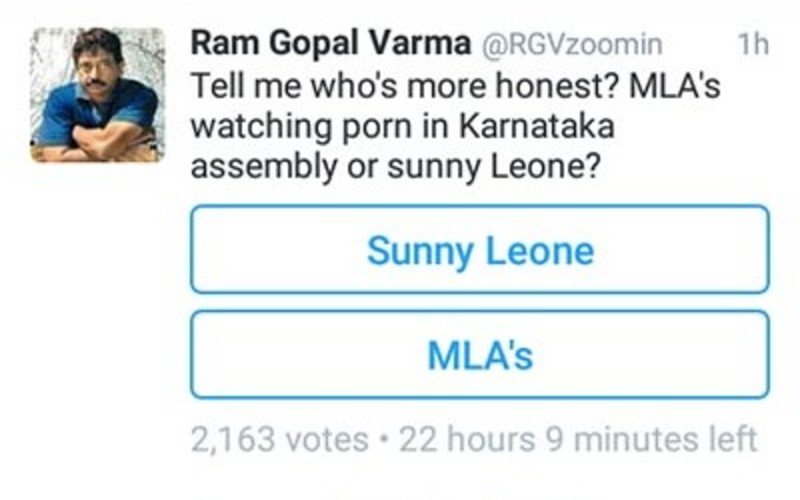Click the 2,163 votes count
Image resolution: width=800 pixels, height=500 pixels.
pos(280,439)
